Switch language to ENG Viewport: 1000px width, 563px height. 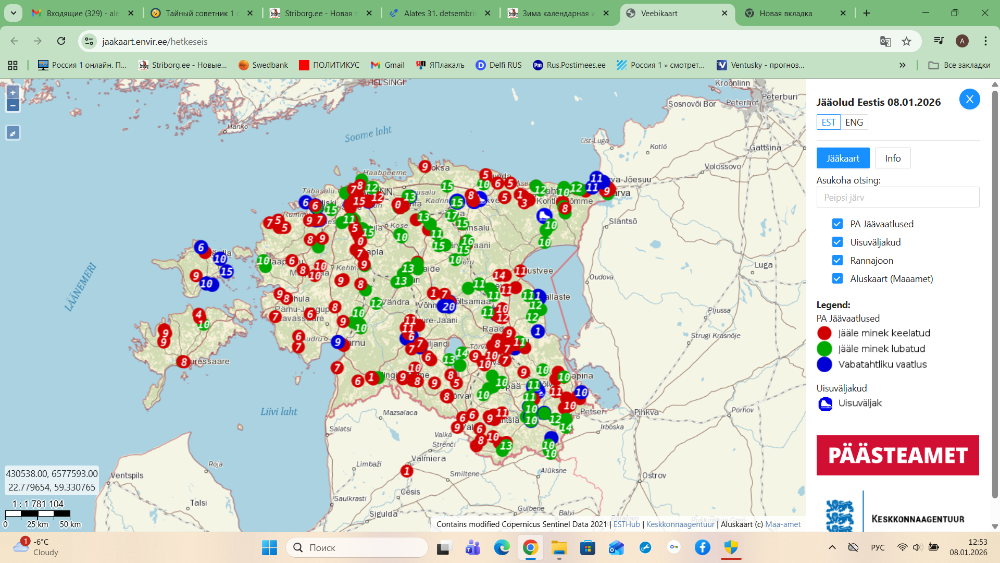point(854,122)
